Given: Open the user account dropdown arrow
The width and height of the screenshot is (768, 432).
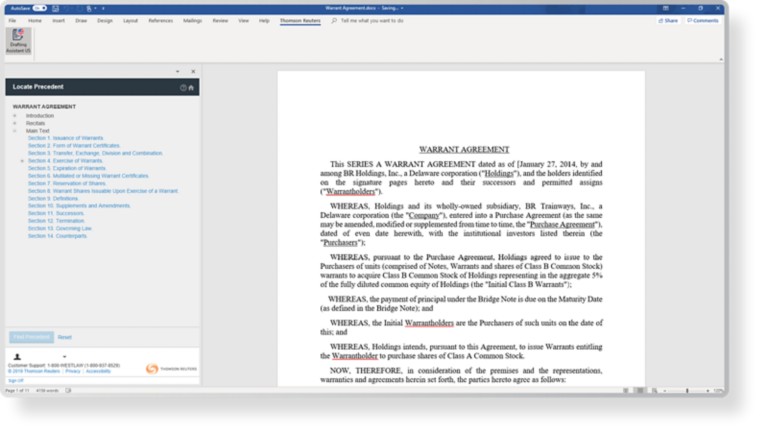Looking at the screenshot, I should point(65,357).
